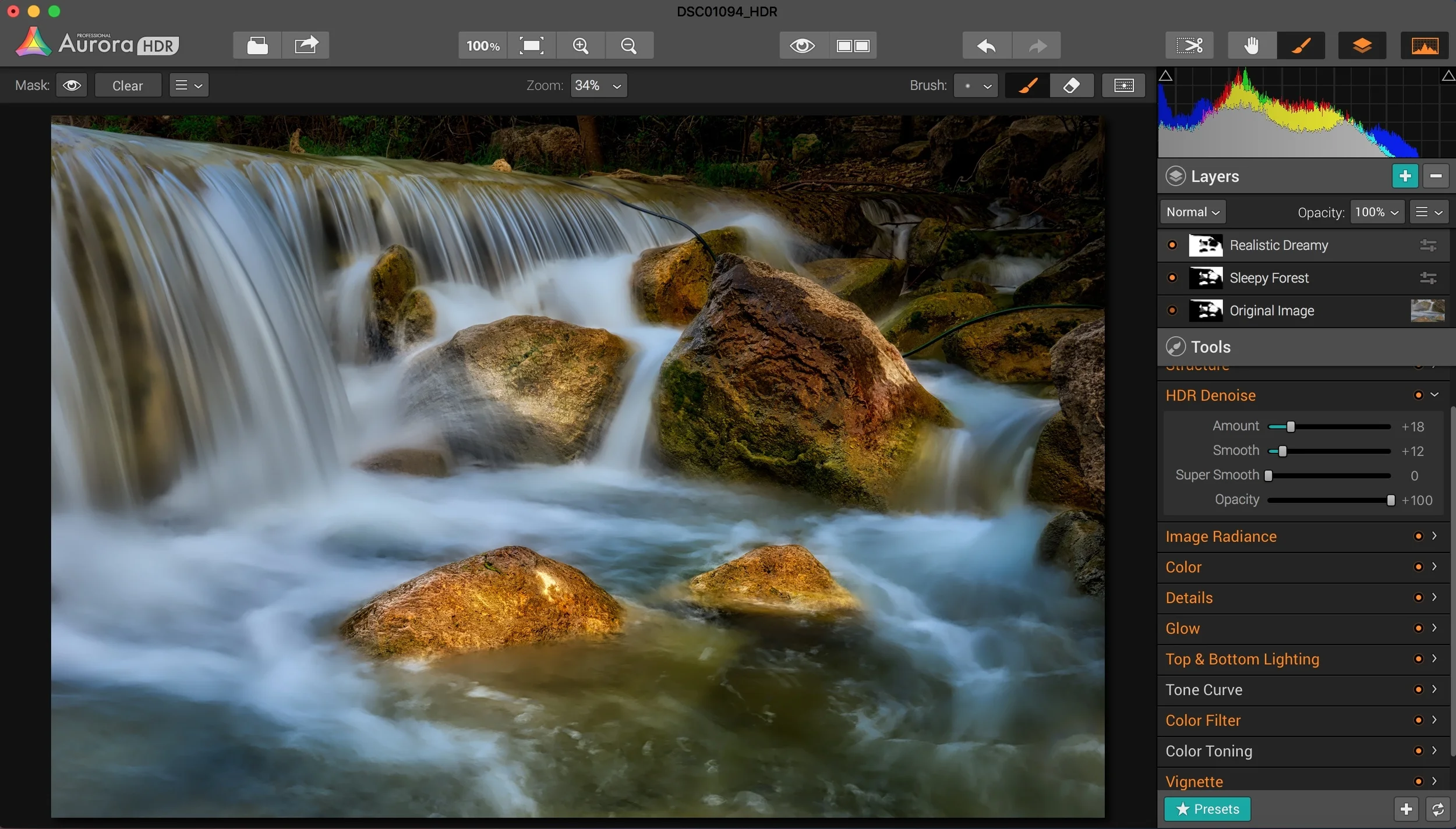Click the Presets button
The image size is (1456, 829).
click(1207, 809)
